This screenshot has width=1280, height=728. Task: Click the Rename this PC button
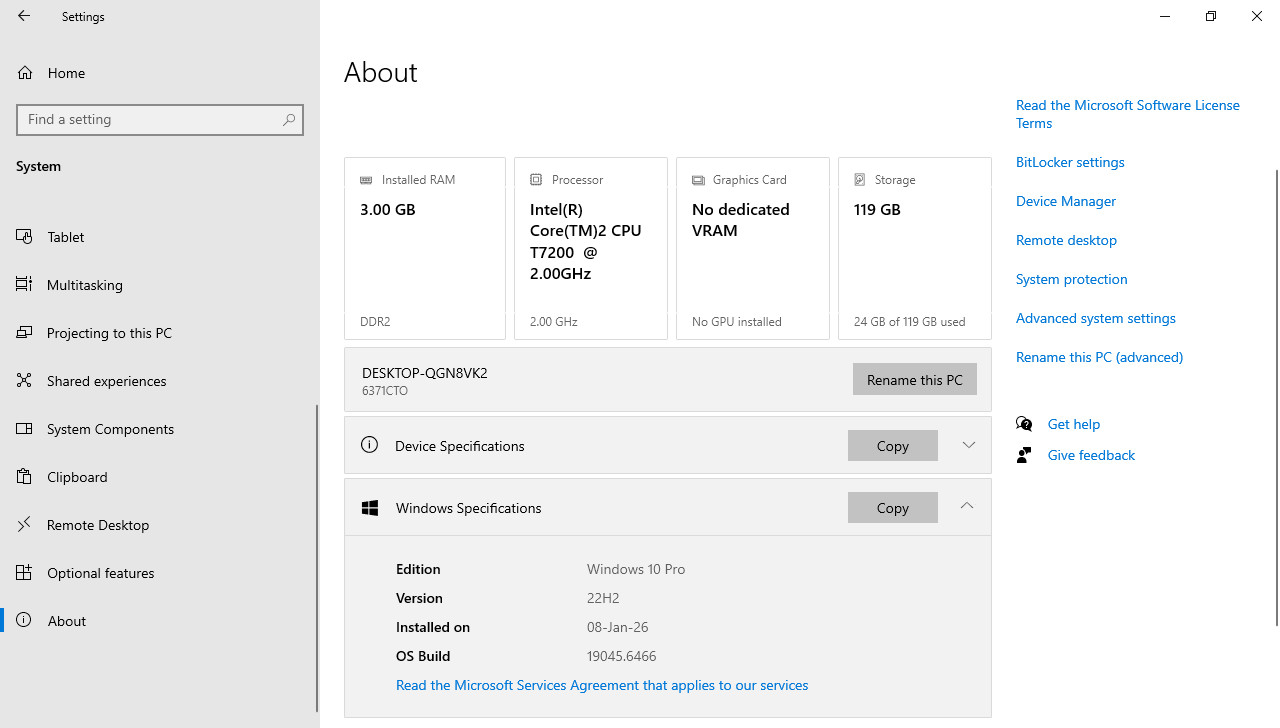(915, 379)
